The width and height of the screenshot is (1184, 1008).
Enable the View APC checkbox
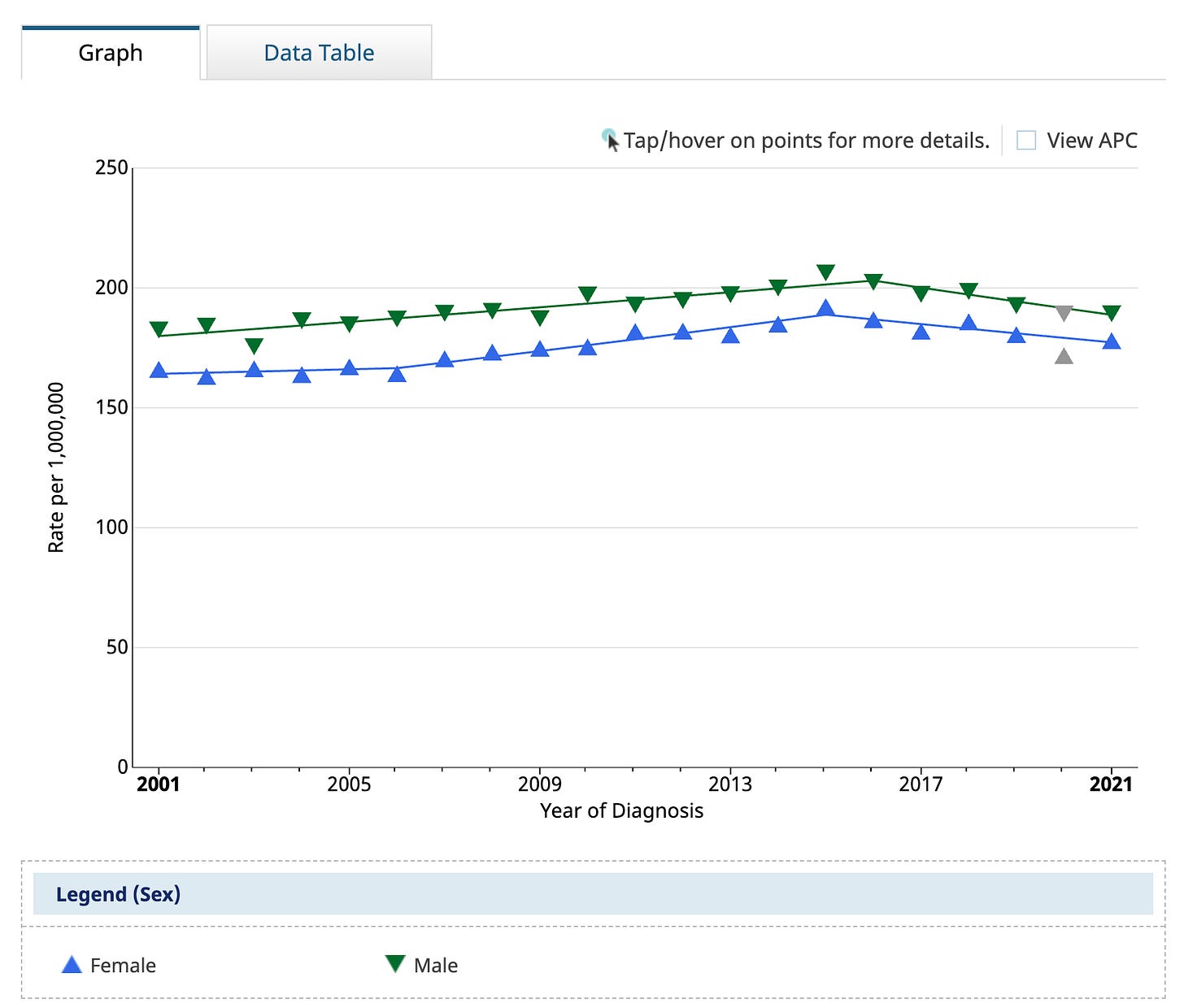(x=1026, y=141)
